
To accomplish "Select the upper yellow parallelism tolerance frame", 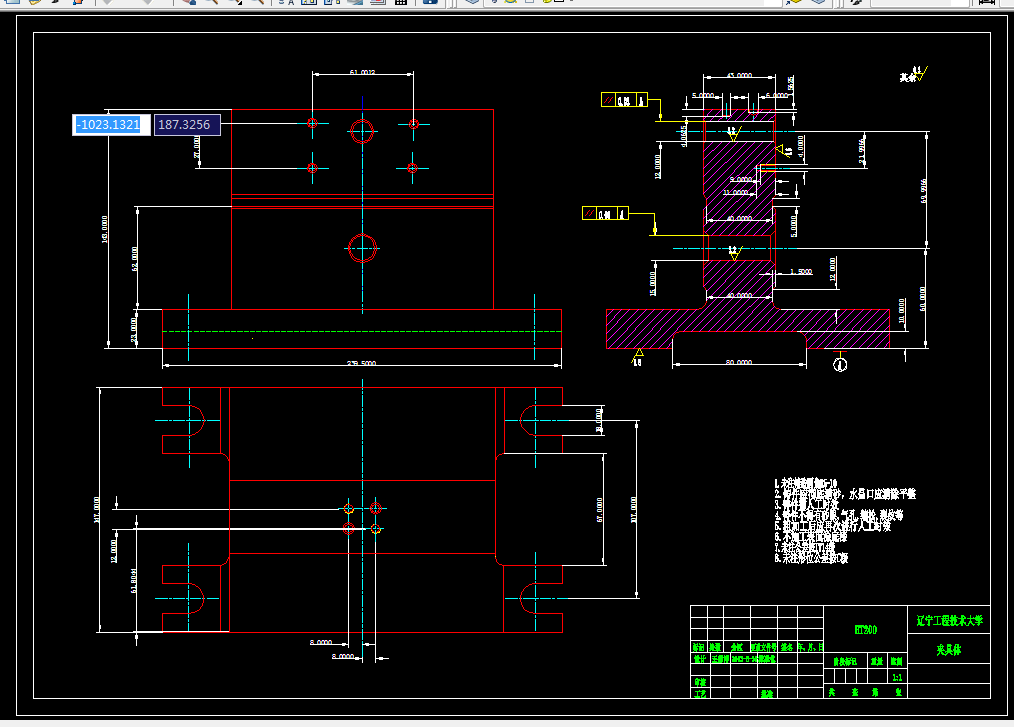I will (x=624, y=100).
